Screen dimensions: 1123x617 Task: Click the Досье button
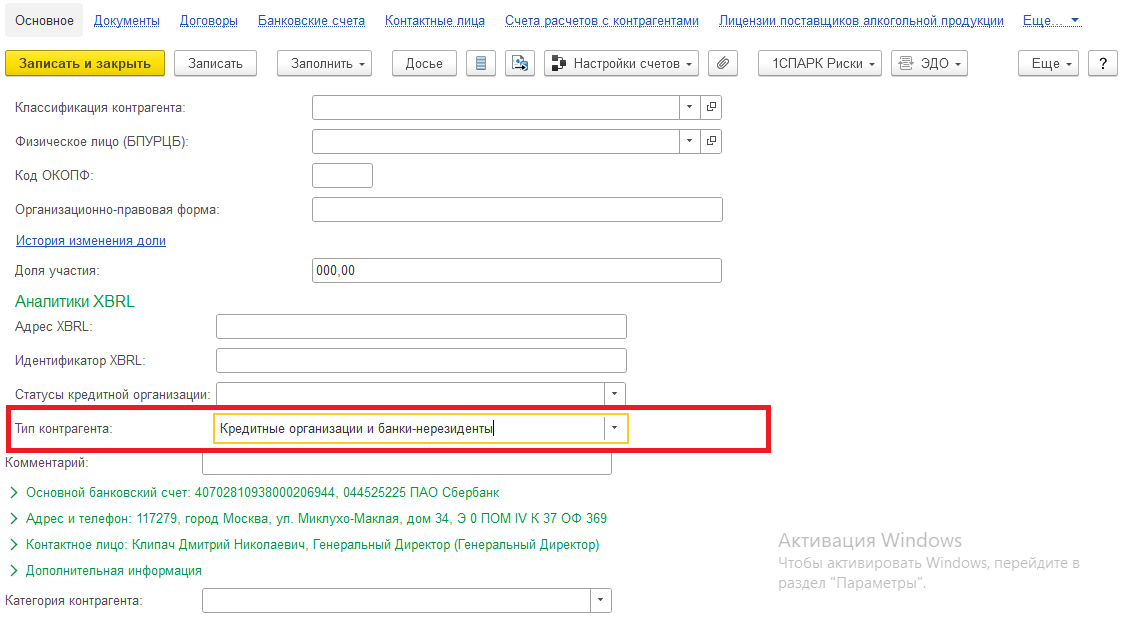(424, 63)
